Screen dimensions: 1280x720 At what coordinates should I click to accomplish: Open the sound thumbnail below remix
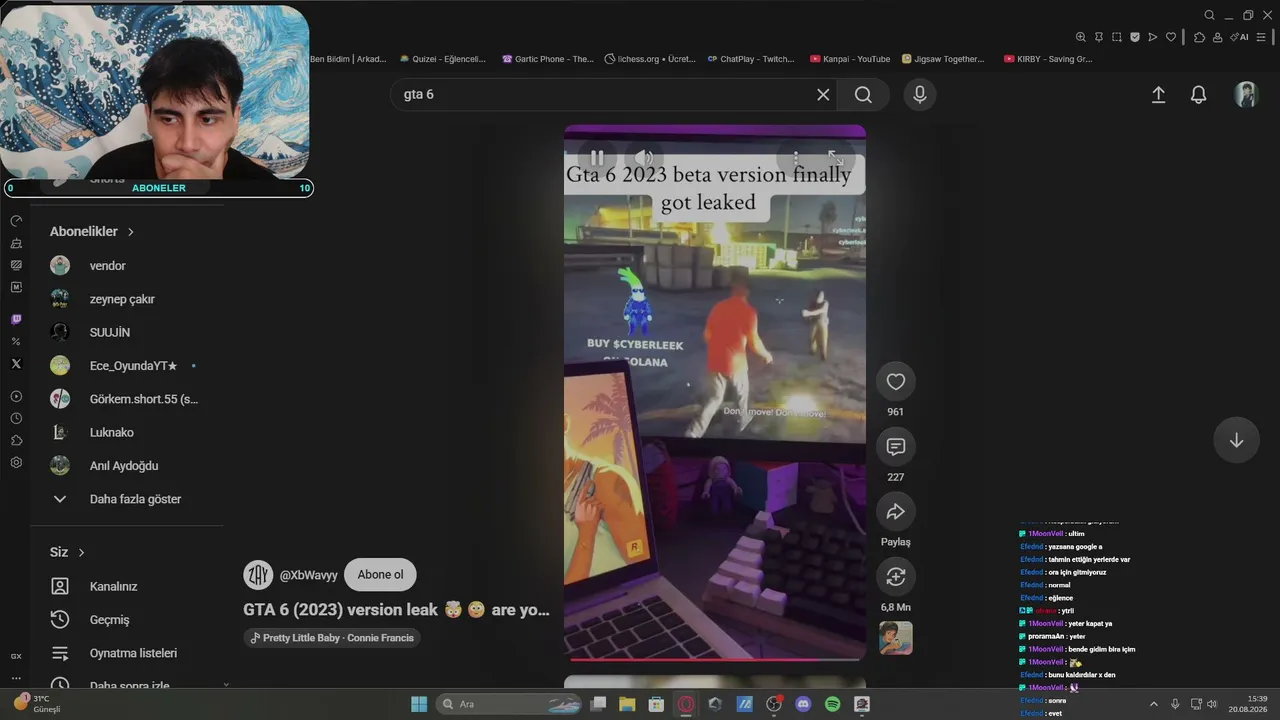click(x=896, y=638)
